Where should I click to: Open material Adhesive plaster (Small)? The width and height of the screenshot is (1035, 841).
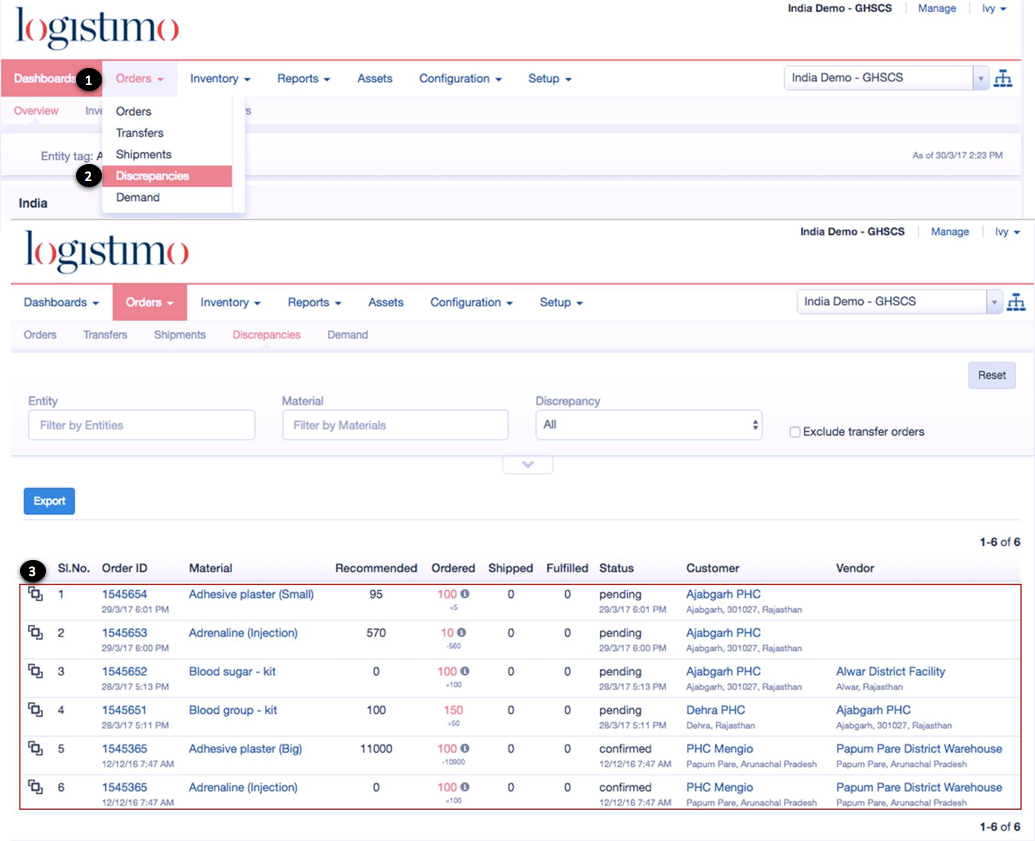(x=251, y=594)
